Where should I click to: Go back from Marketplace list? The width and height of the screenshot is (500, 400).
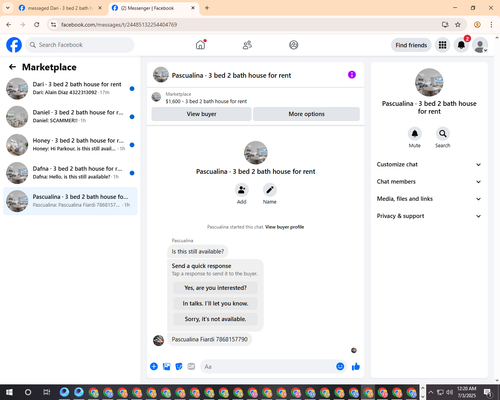[x=12, y=67]
